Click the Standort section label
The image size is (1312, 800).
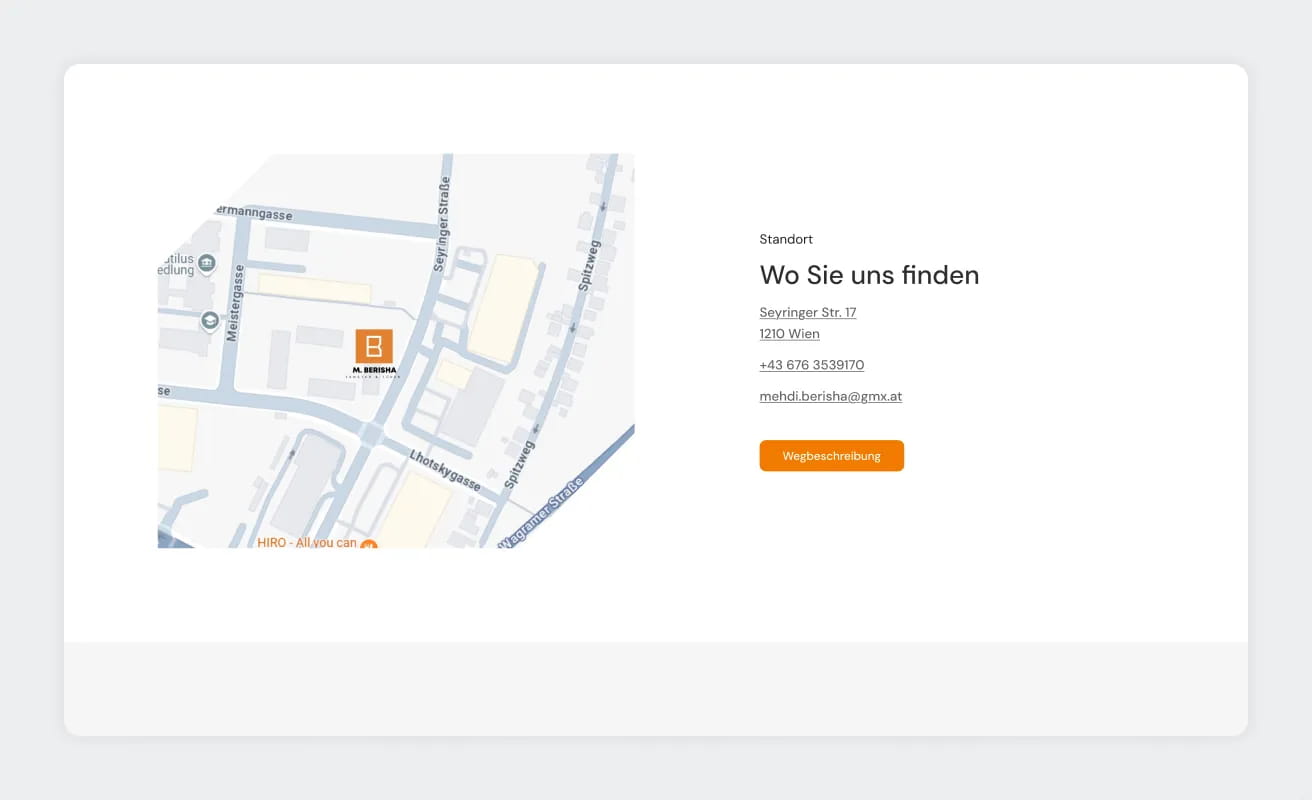[x=786, y=239]
